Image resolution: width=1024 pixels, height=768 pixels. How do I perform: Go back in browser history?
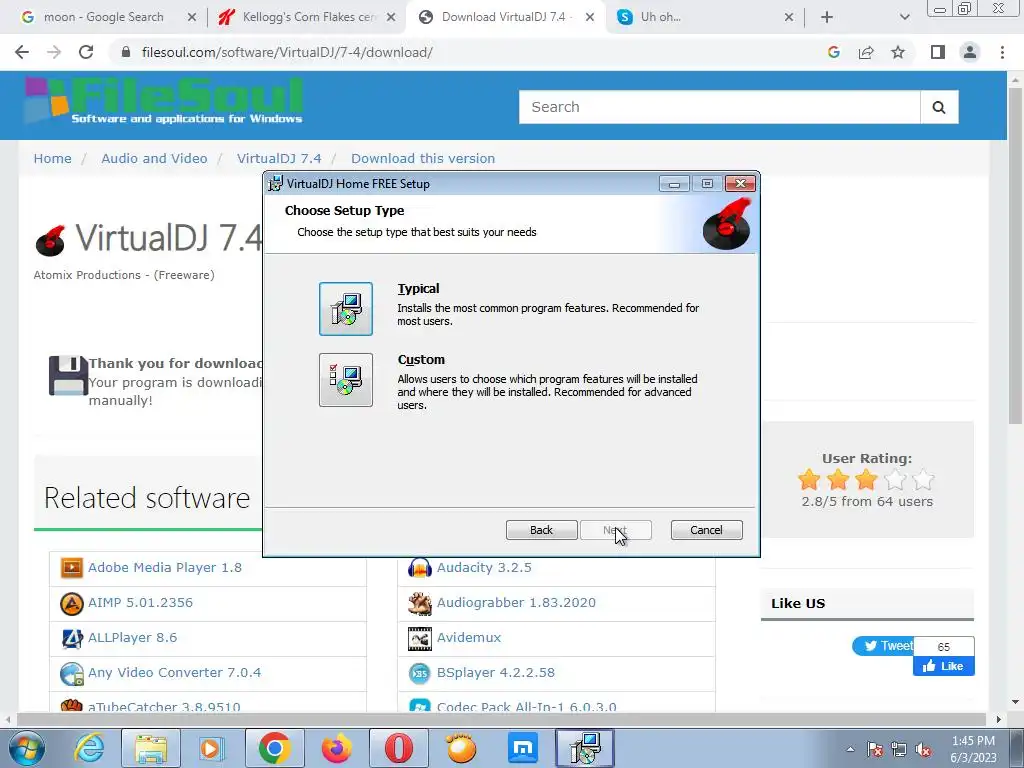pos(22,52)
